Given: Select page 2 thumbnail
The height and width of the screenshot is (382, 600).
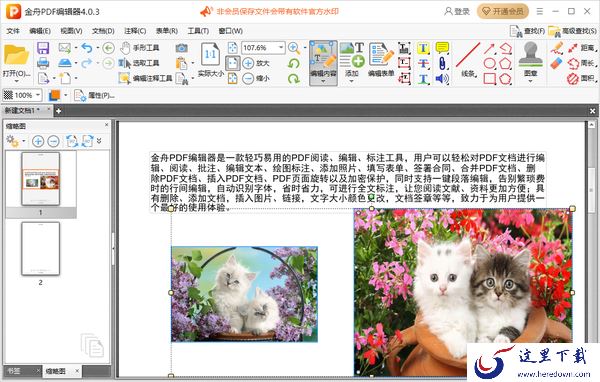Looking at the screenshot, I should click(x=41, y=248).
